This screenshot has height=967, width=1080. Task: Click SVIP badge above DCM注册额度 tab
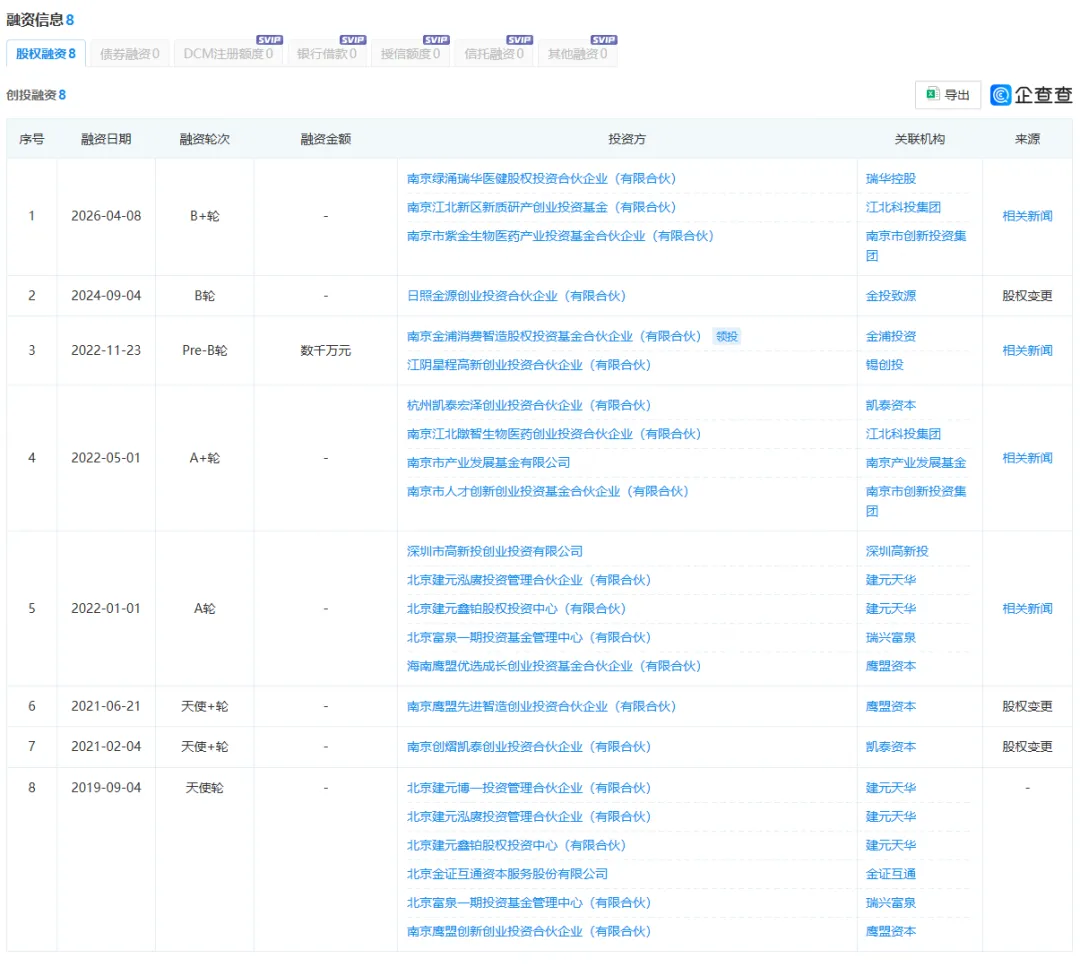[269, 40]
